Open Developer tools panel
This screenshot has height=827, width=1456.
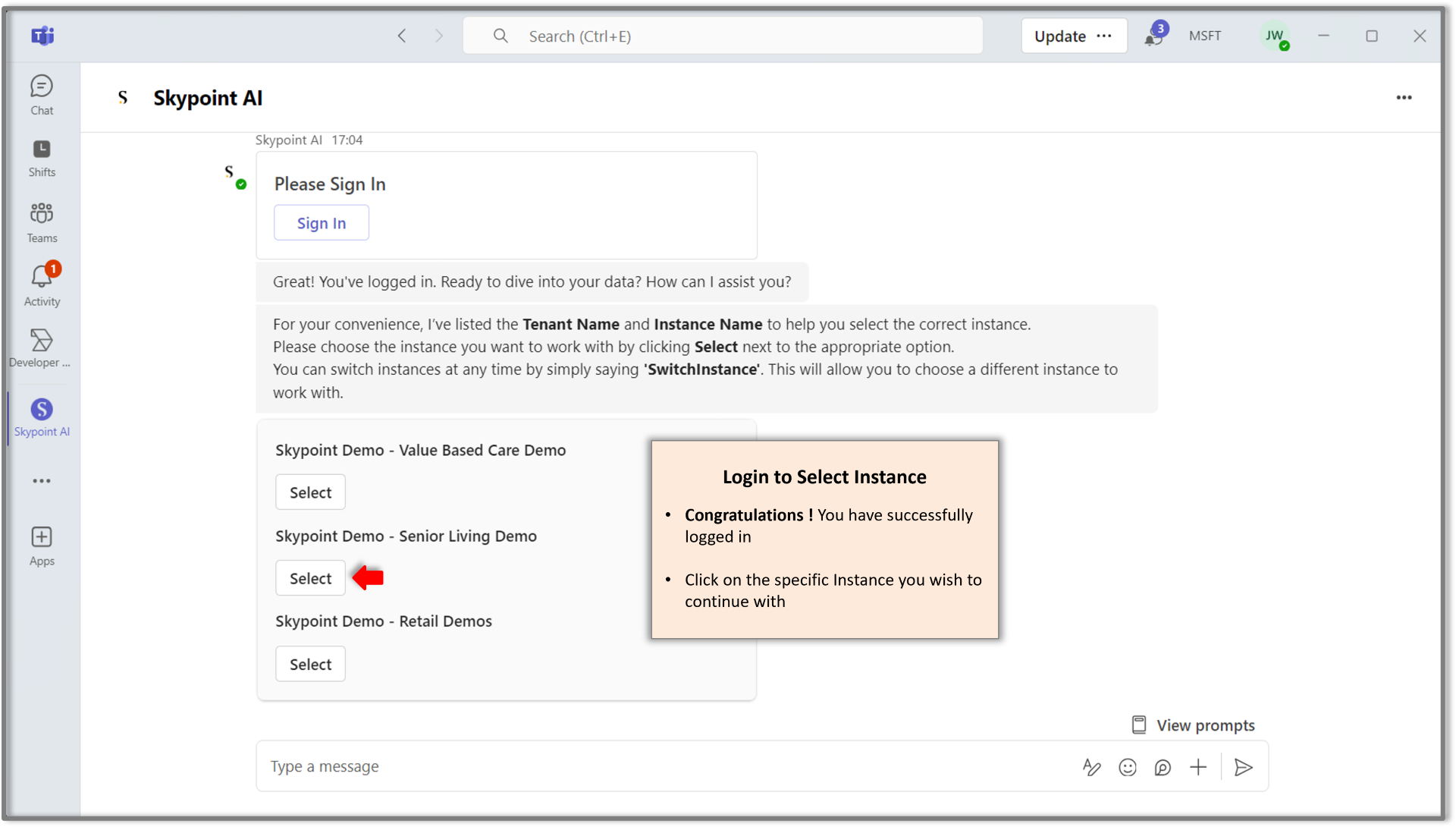click(x=41, y=348)
